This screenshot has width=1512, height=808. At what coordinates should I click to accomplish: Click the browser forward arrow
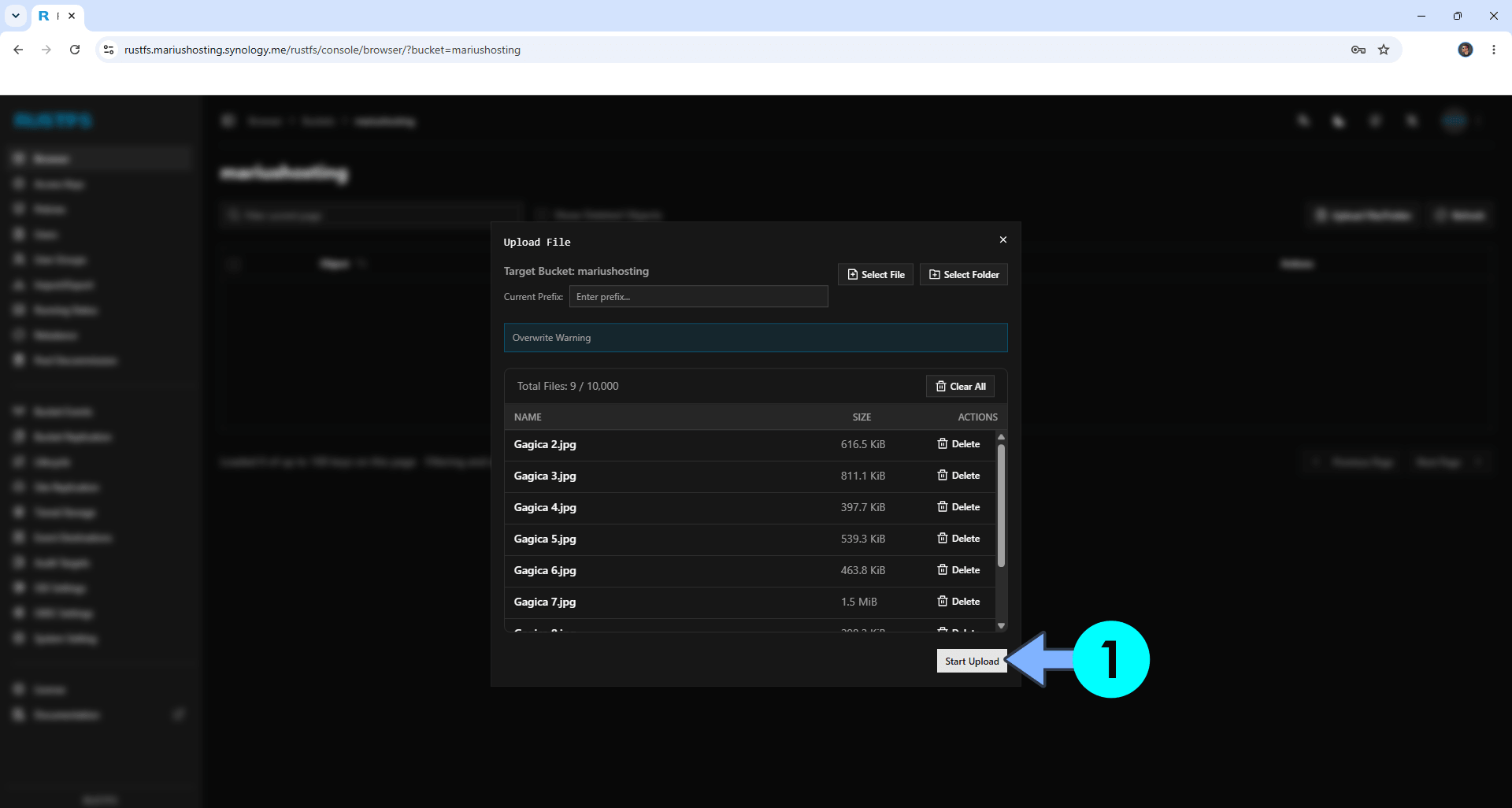[46, 50]
